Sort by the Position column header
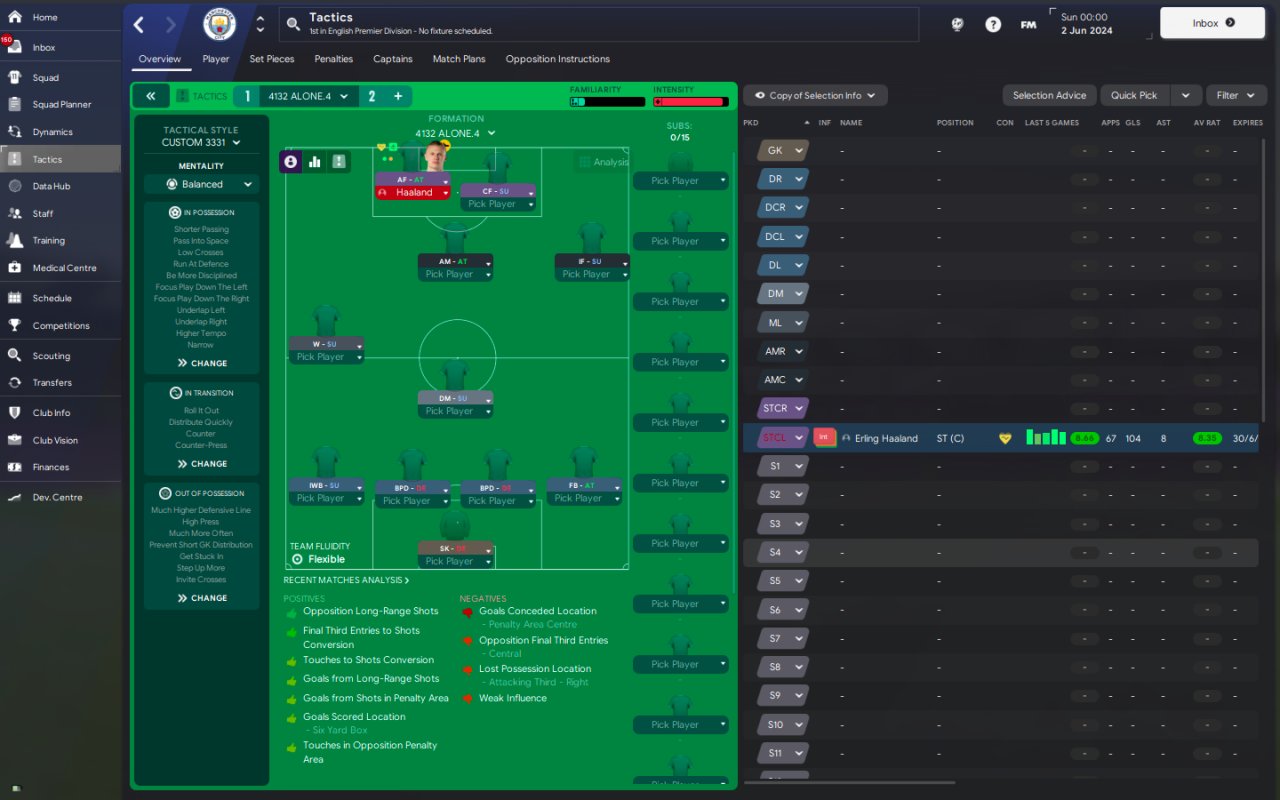1280x800 pixels. [x=955, y=123]
